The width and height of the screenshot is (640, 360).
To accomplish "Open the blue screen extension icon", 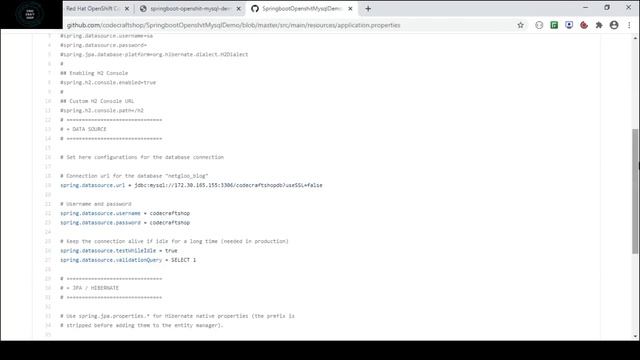I will point(569,25).
